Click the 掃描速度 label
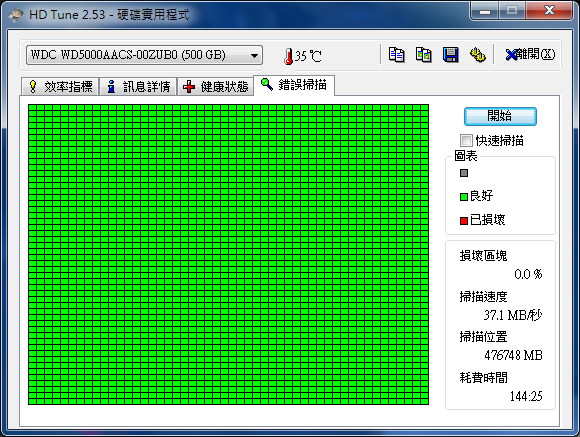 point(483,296)
